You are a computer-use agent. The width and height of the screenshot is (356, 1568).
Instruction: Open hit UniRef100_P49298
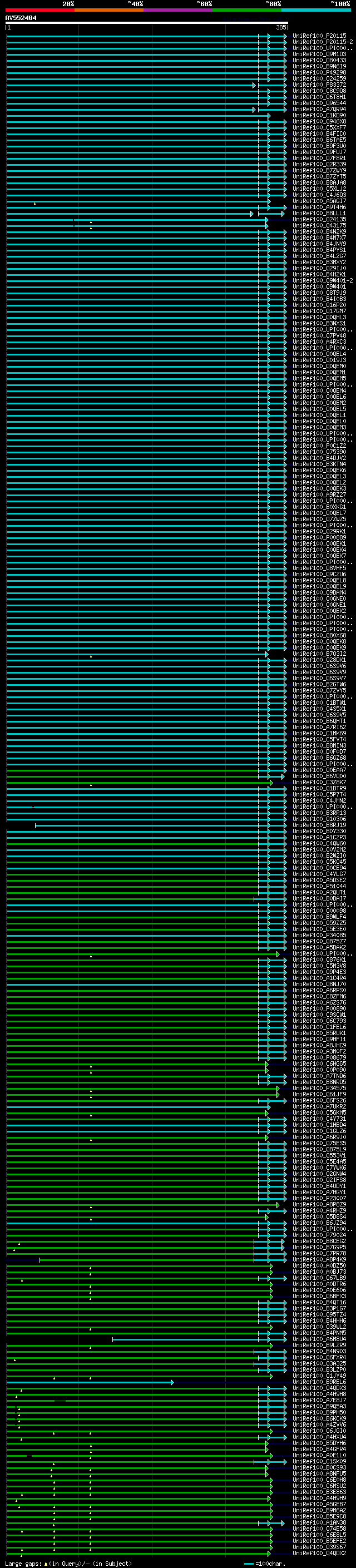(319, 72)
